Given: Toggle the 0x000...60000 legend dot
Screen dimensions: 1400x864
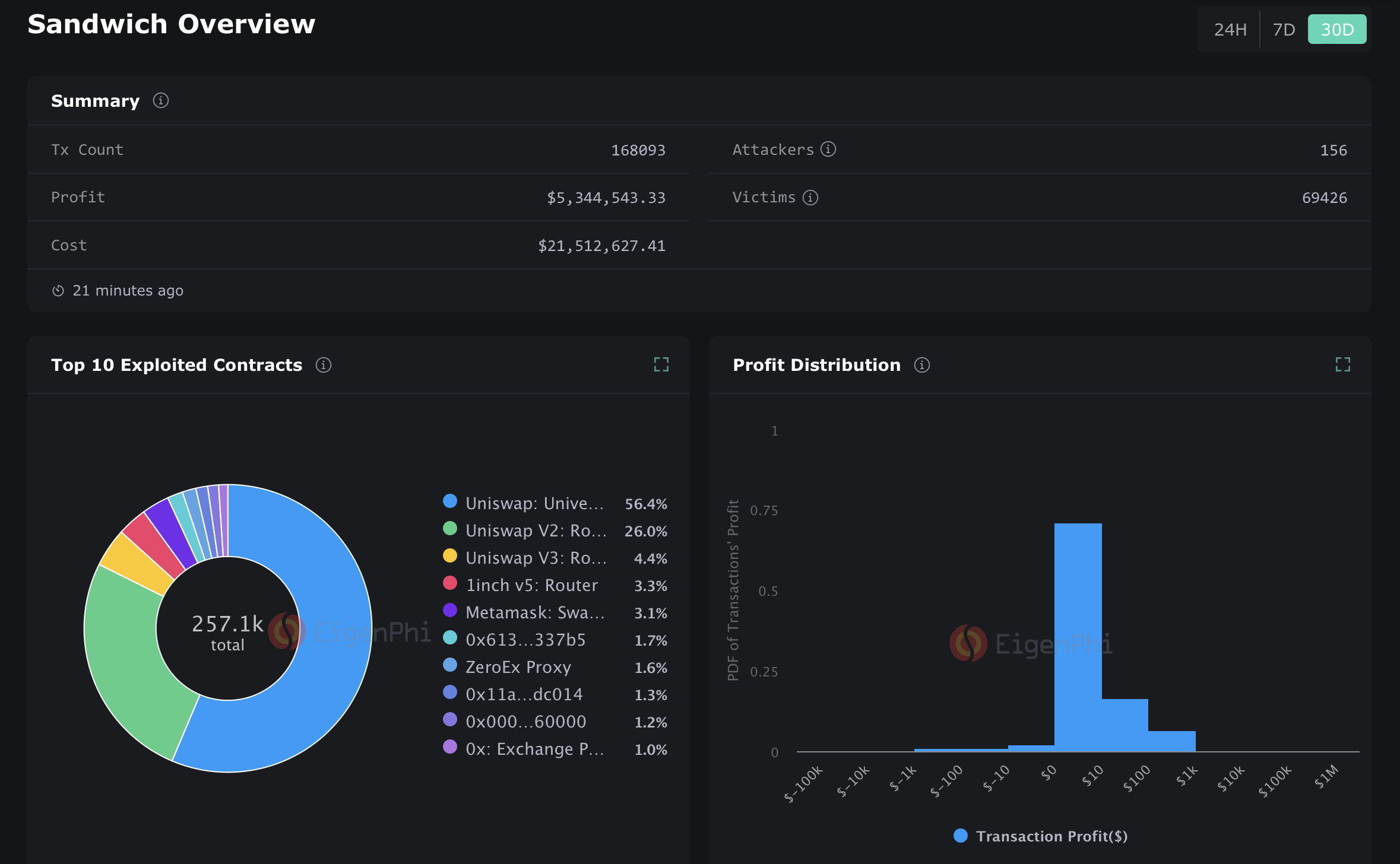Looking at the screenshot, I should [450, 720].
